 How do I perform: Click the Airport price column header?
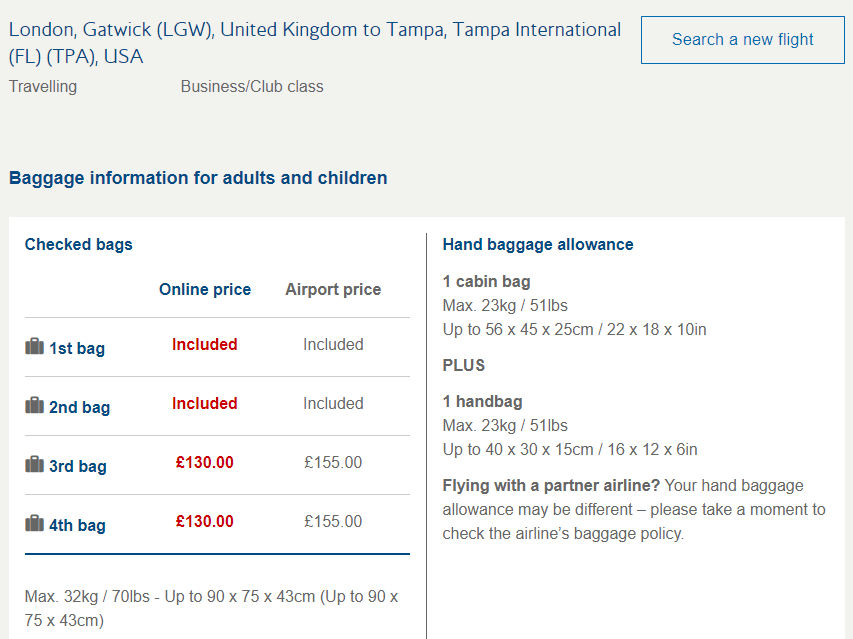333,290
